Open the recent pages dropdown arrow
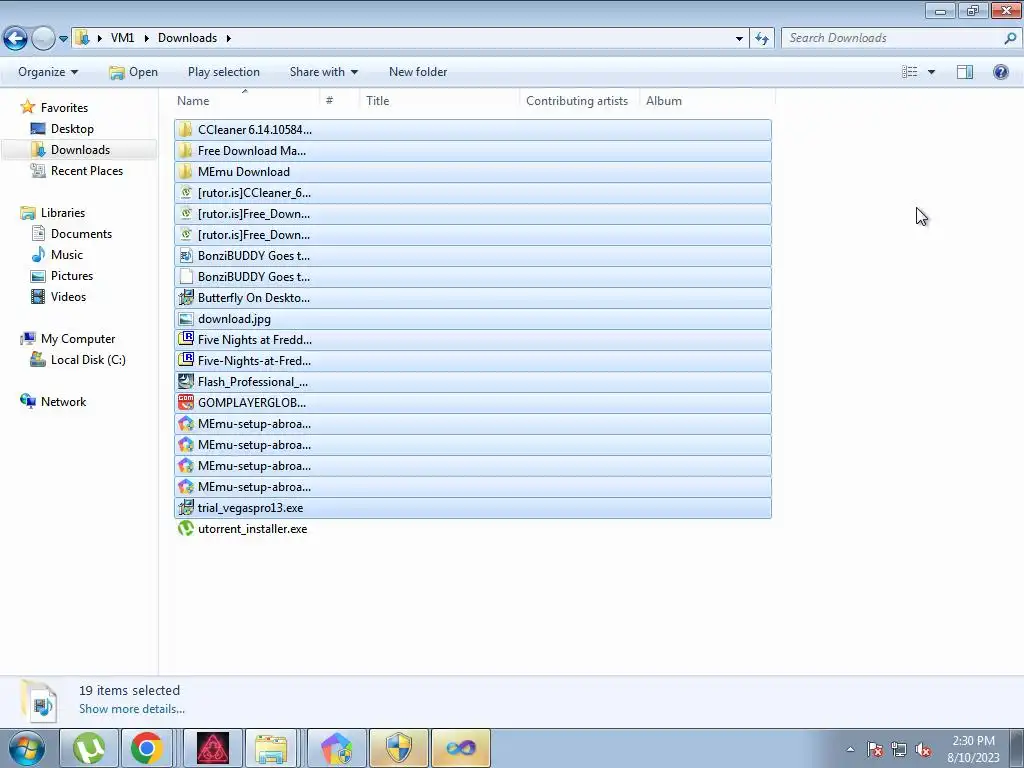The width and height of the screenshot is (1024, 768). coord(63,39)
